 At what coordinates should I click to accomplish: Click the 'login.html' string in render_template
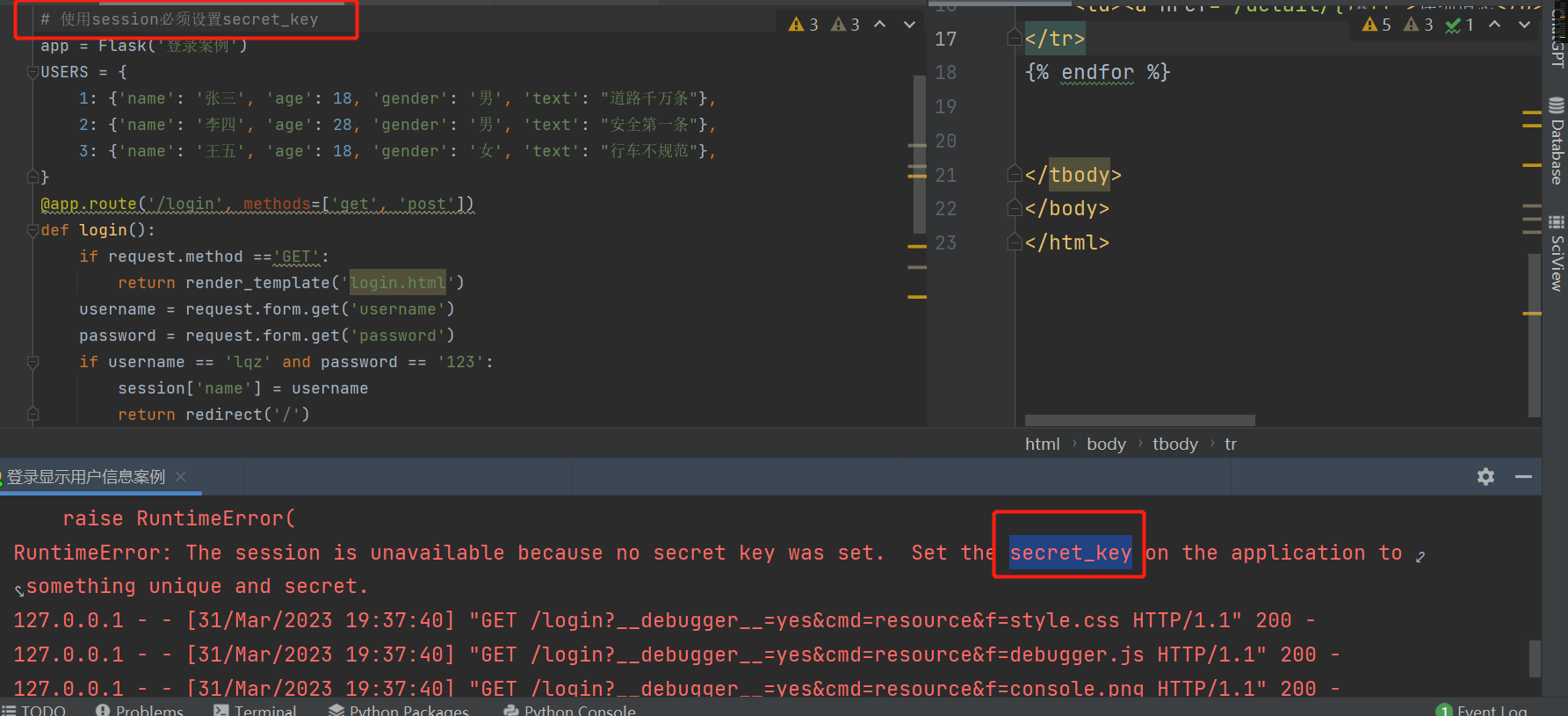398,283
